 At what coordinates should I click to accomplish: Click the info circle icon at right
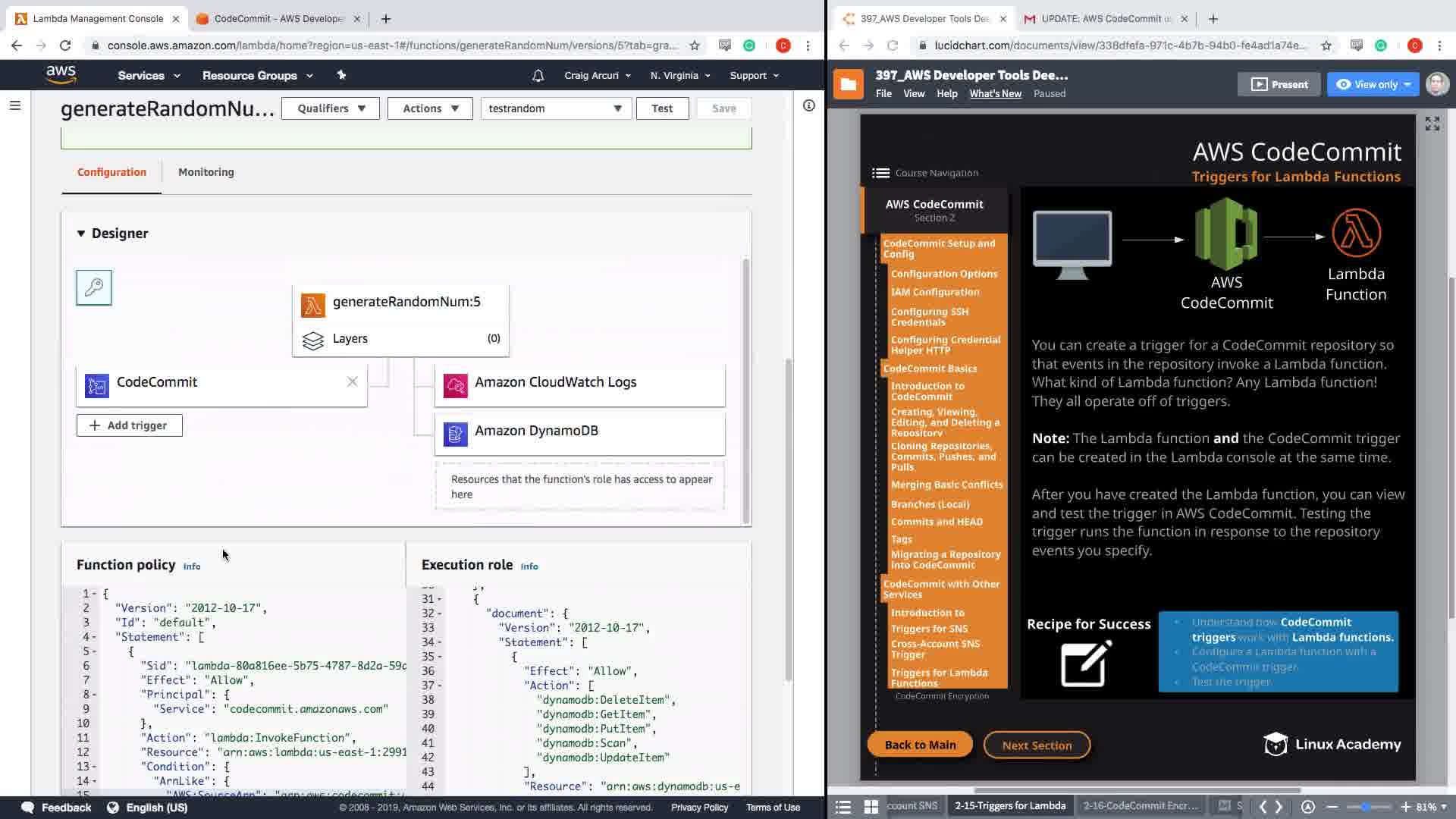pos(809,105)
